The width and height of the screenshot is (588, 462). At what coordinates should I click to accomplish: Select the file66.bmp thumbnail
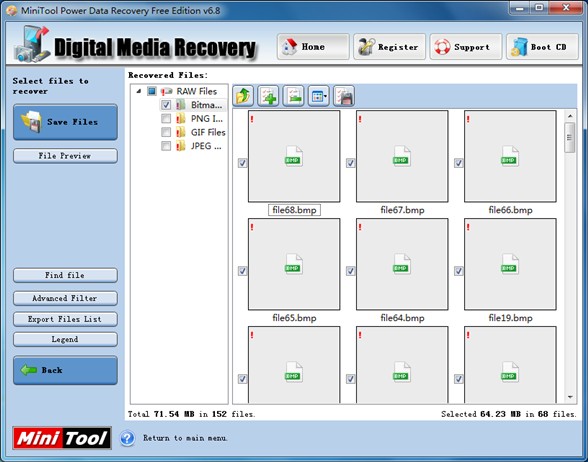[510, 156]
